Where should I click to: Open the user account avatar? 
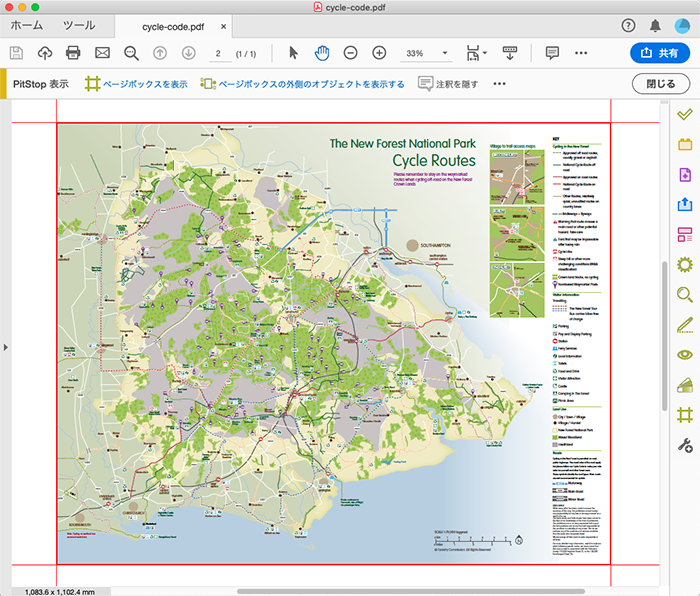pyautogui.click(x=682, y=26)
